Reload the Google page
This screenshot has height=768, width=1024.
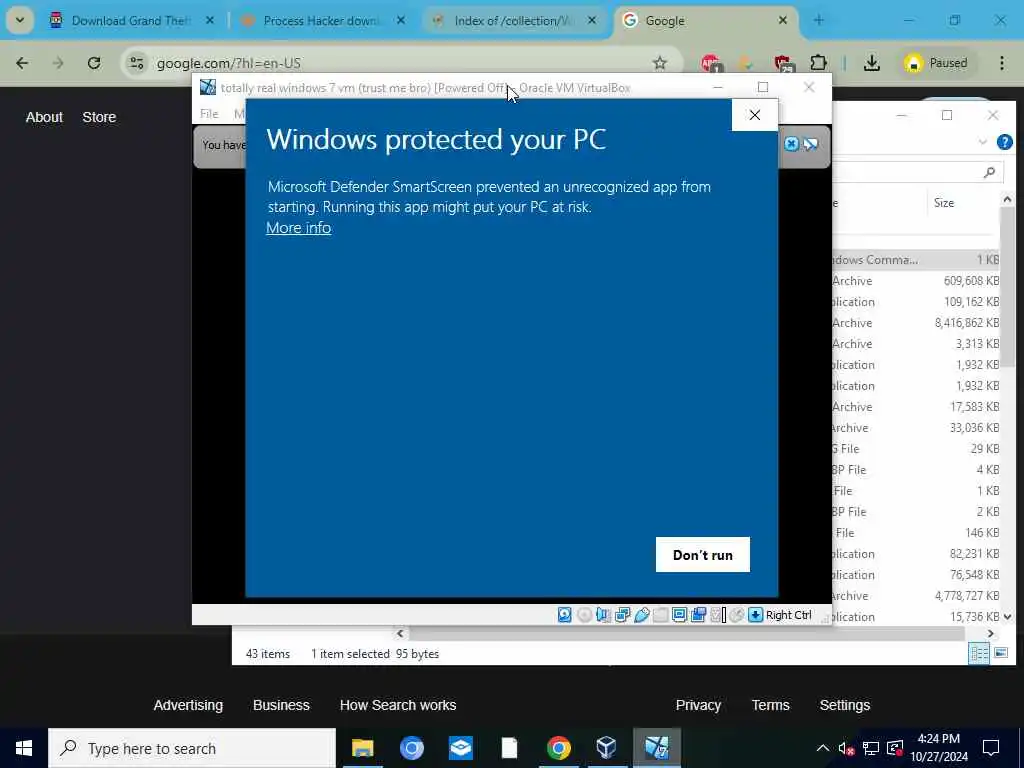click(94, 63)
